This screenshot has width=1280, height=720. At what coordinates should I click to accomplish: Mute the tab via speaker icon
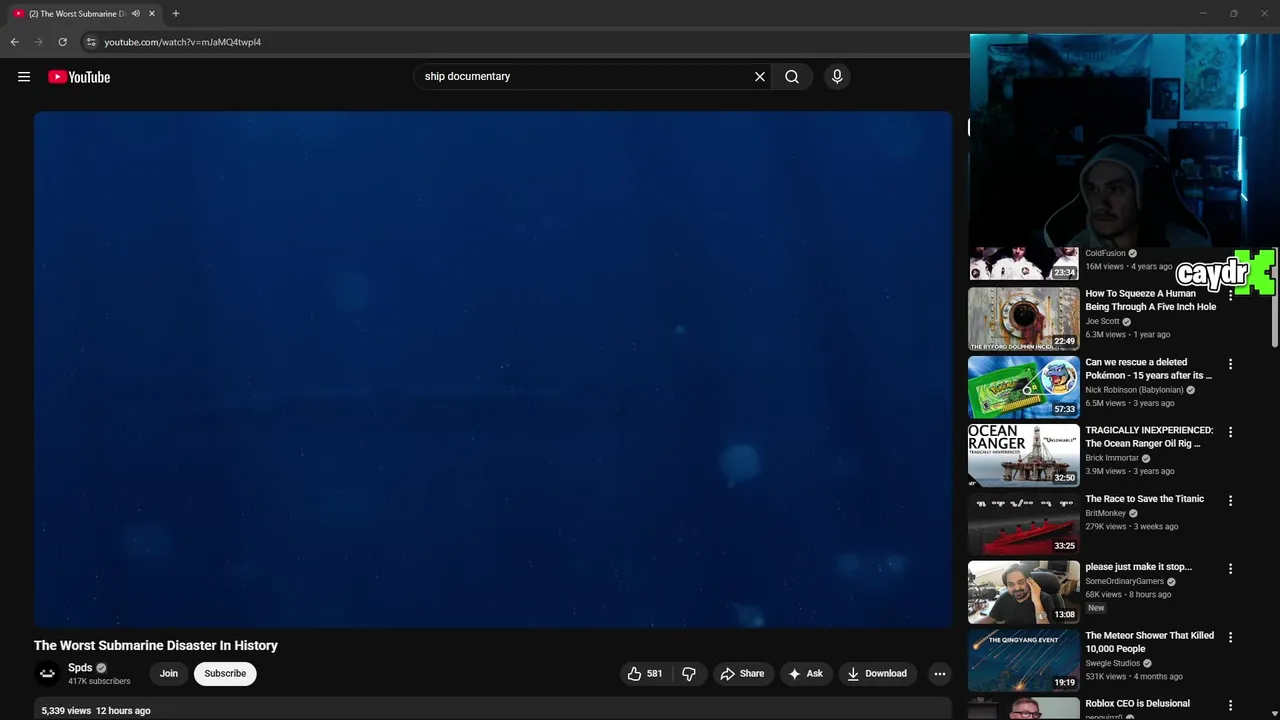(136, 14)
